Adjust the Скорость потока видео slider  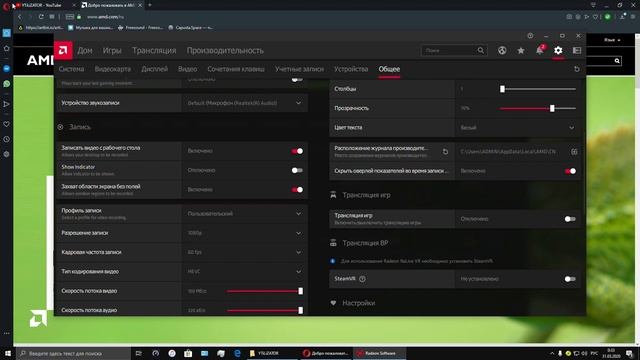coord(264,291)
